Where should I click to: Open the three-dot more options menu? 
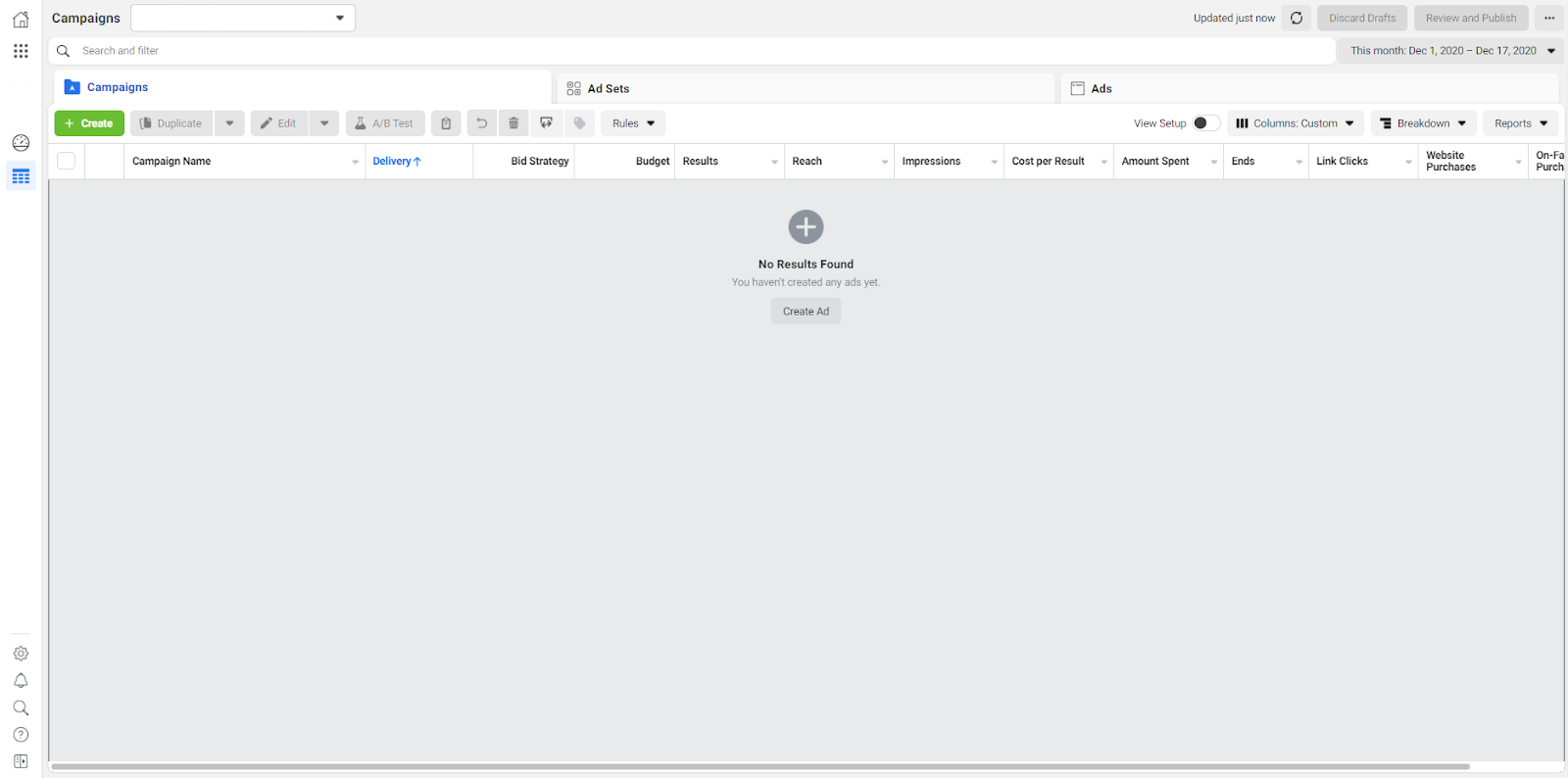(x=1549, y=18)
